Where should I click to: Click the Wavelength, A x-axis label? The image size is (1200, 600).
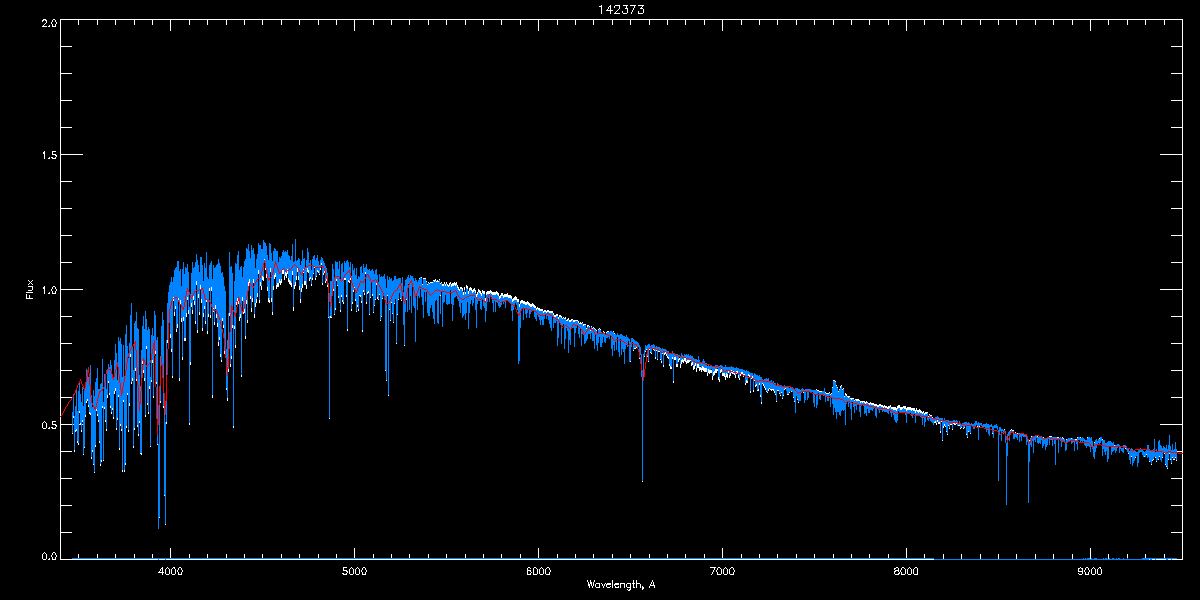(621, 584)
